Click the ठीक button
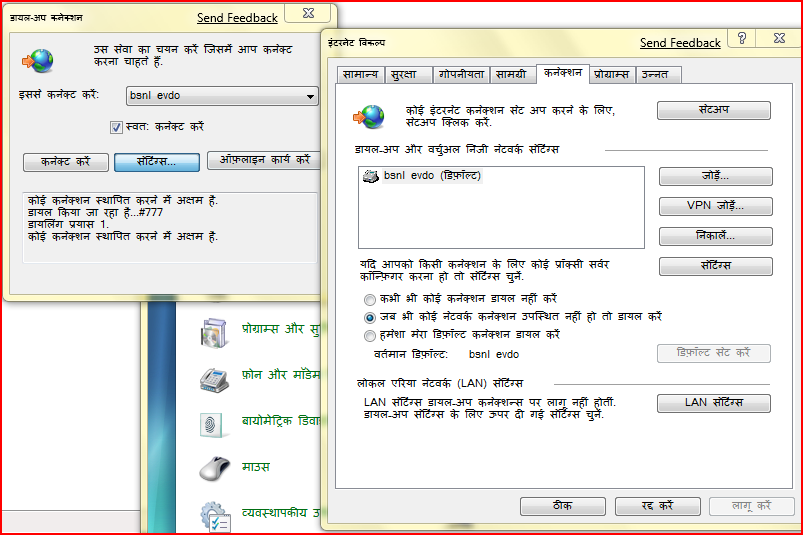The image size is (803, 535). (x=563, y=506)
